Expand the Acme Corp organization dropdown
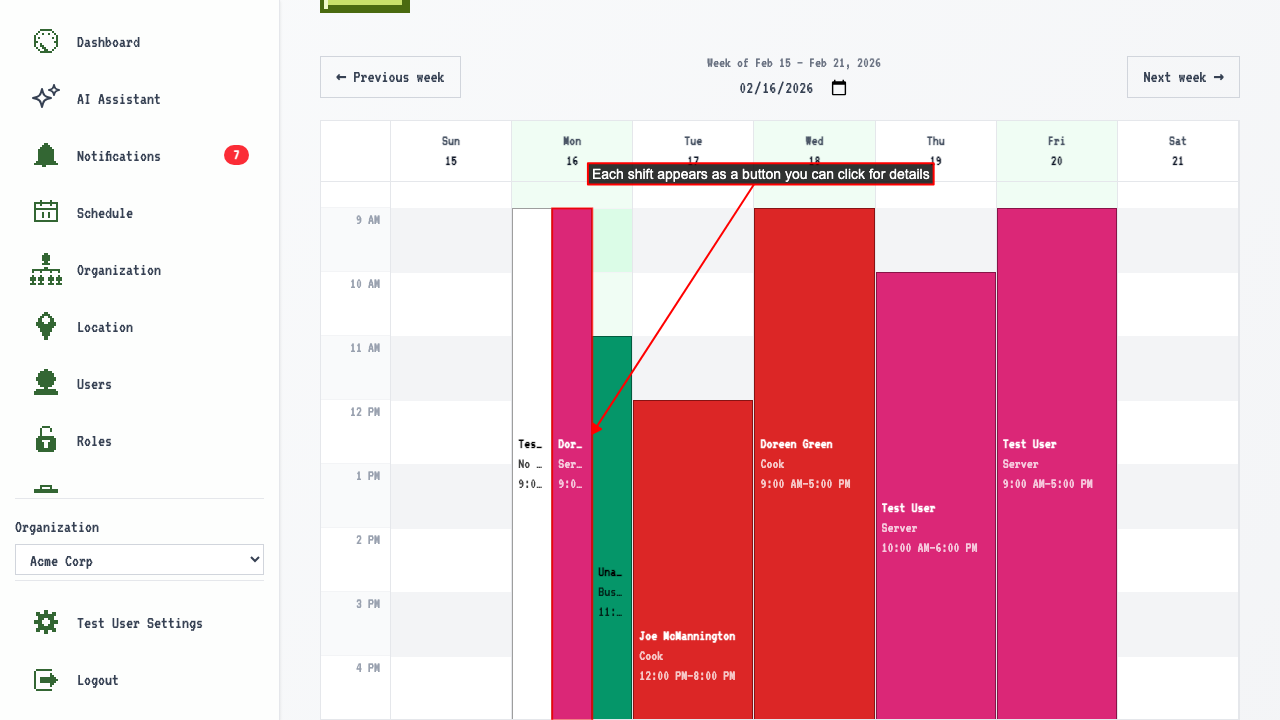Image resolution: width=1280 pixels, height=720 pixels. (139, 560)
